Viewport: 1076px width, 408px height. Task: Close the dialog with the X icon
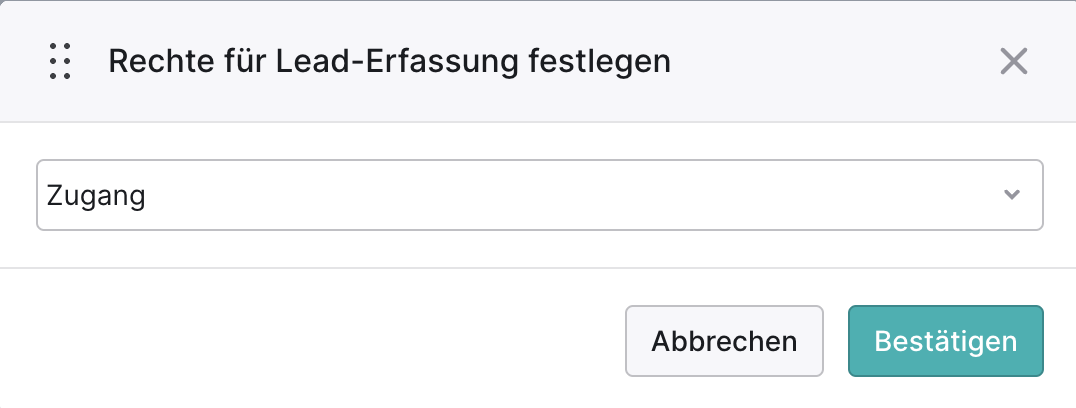(x=1014, y=61)
